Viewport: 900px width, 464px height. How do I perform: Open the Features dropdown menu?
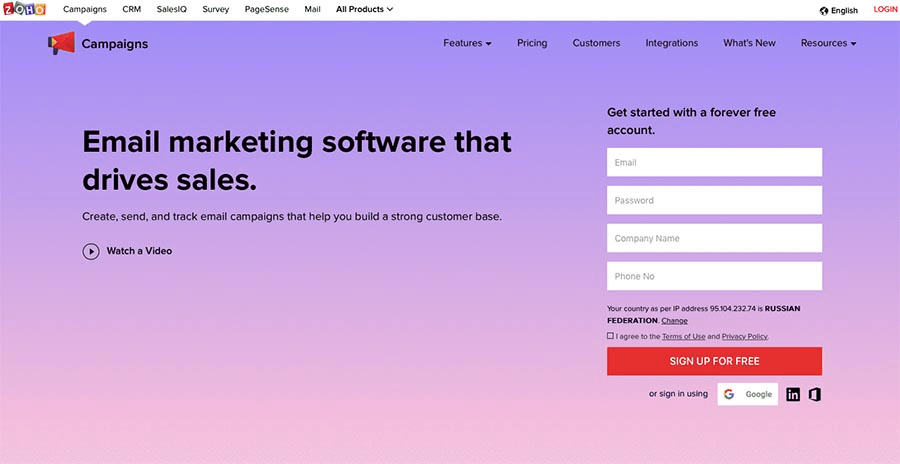click(467, 43)
